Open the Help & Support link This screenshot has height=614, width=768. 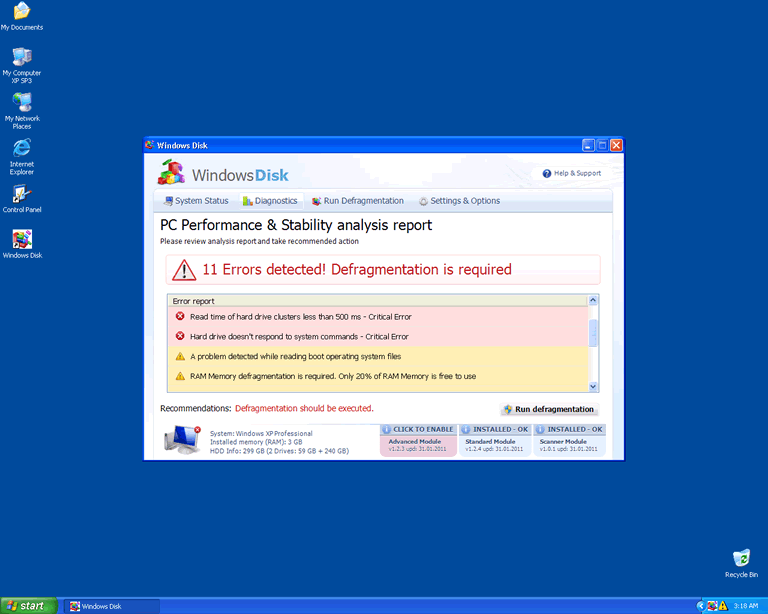coord(572,173)
